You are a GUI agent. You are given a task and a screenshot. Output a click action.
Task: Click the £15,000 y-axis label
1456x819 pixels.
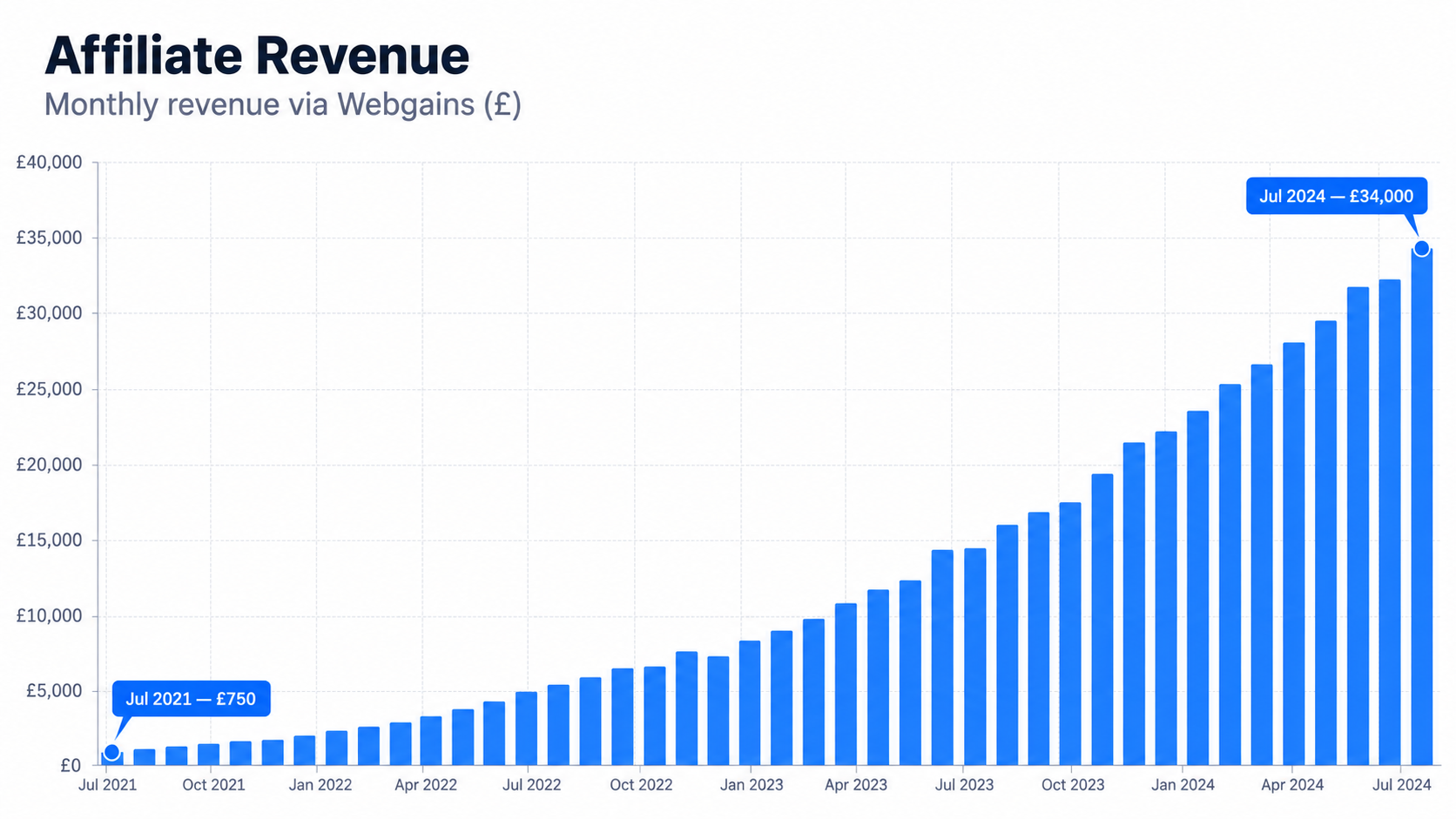tap(50, 540)
